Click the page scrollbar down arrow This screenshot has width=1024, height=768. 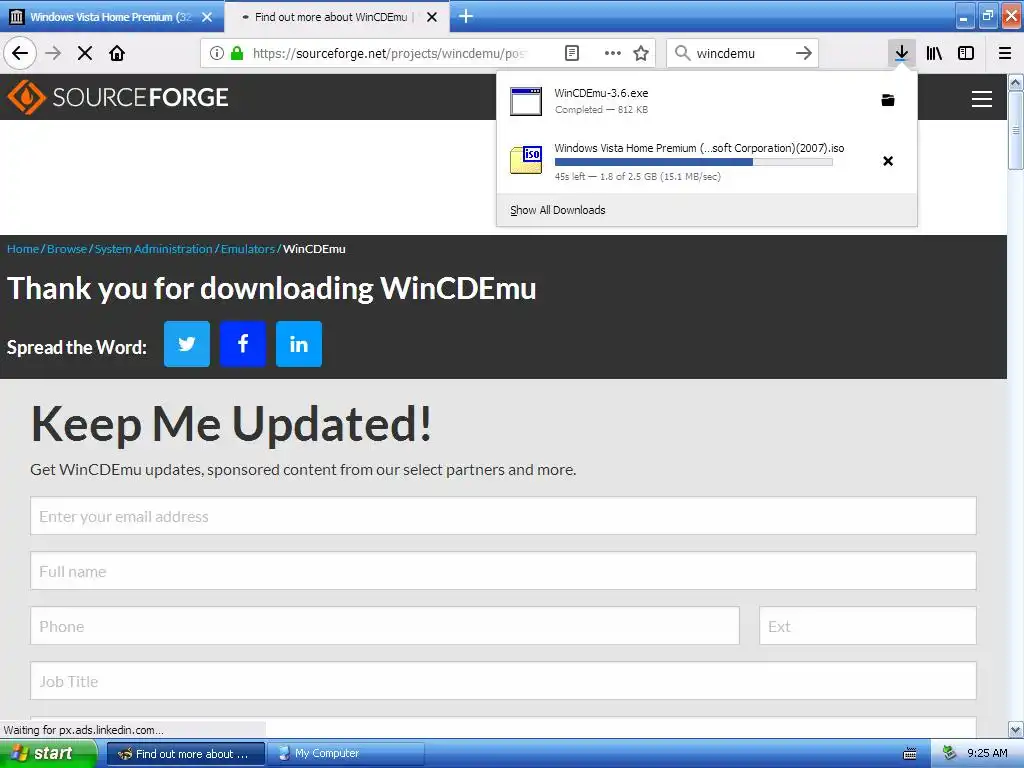coord(1016,729)
